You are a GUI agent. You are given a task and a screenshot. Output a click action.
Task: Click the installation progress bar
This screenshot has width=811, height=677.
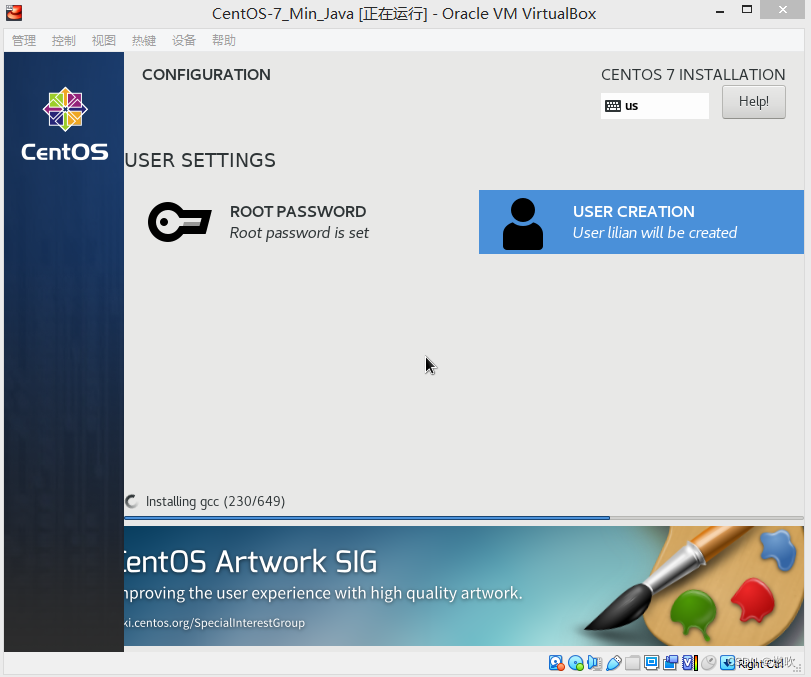tap(464, 518)
